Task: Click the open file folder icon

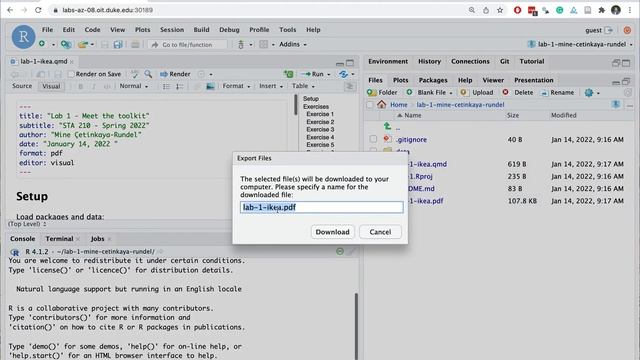Action: pos(83,44)
